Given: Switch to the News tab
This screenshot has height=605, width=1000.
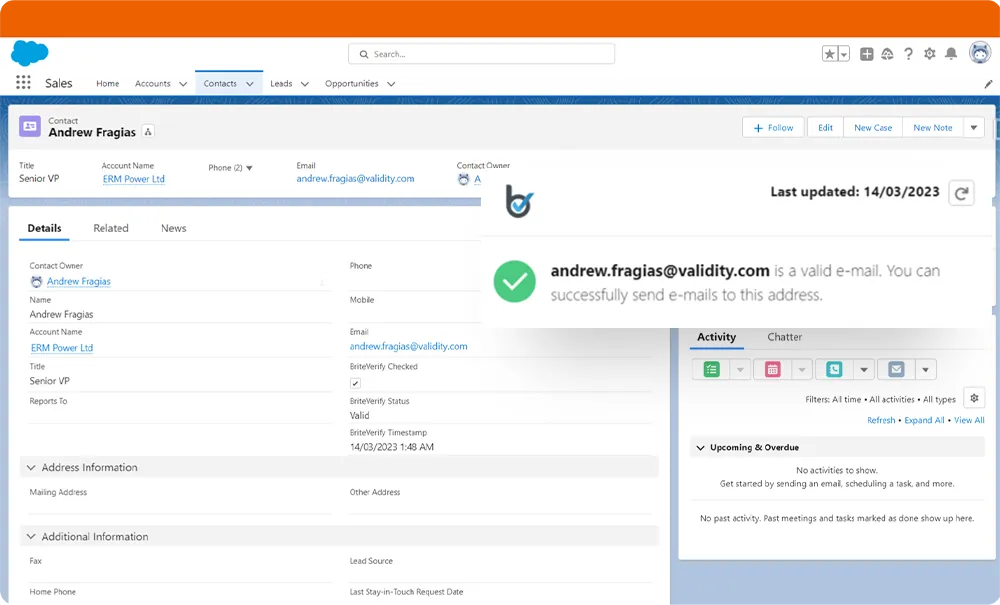Looking at the screenshot, I should point(173,228).
